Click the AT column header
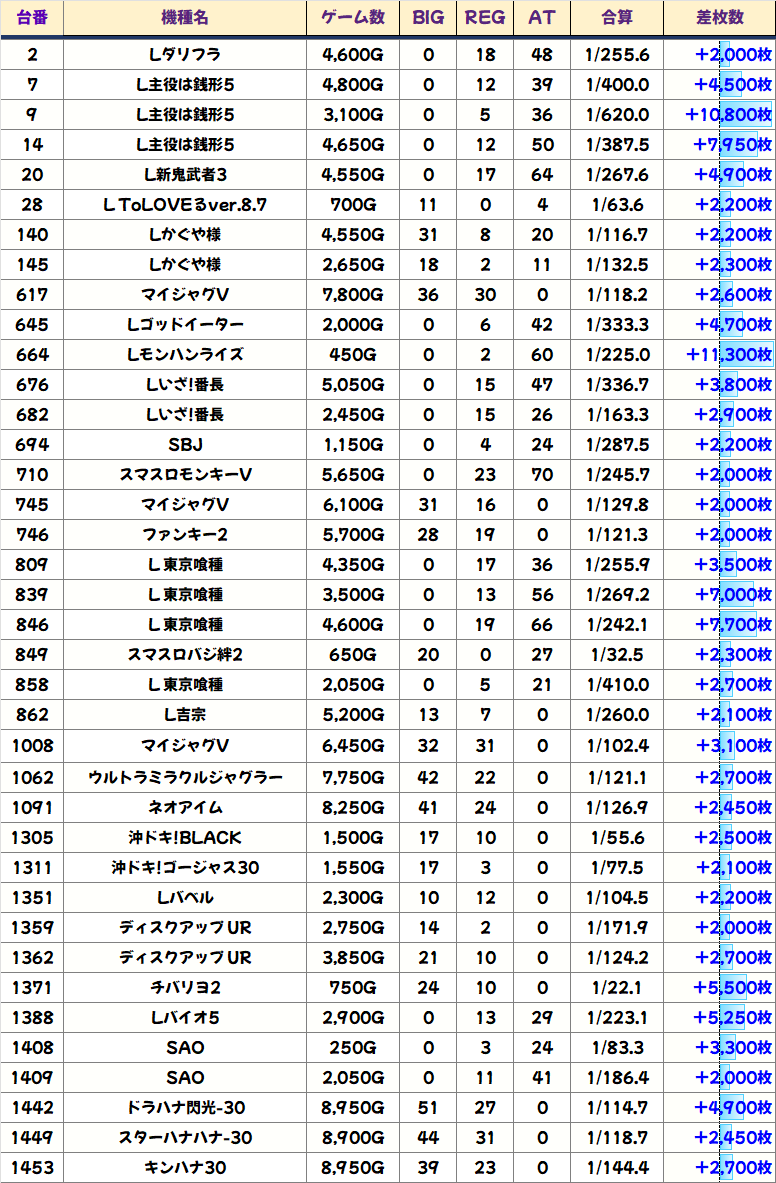This screenshot has height=1183, width=776. pos(541,18)
